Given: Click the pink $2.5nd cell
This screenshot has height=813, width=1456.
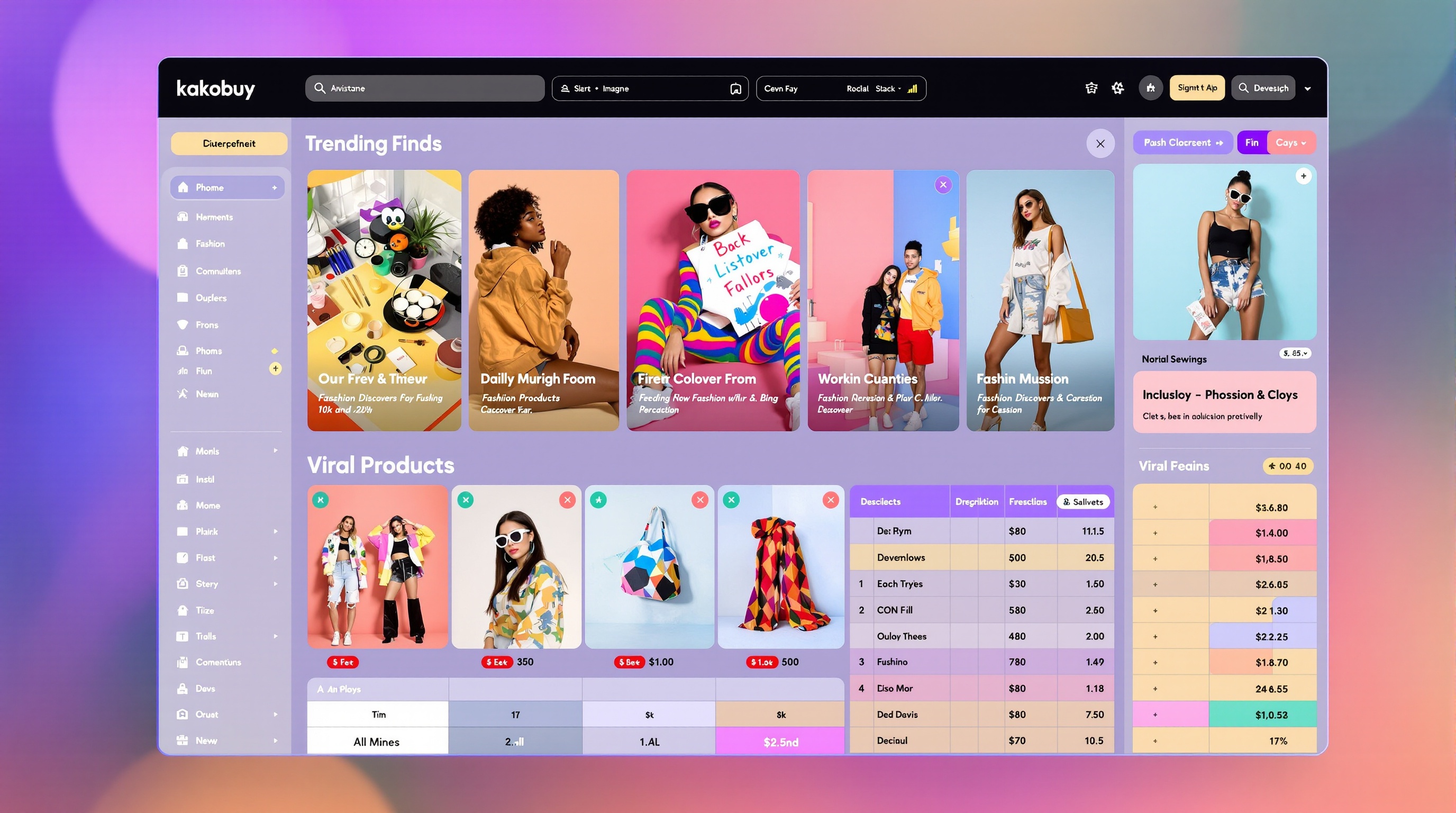Looking at the screenshot, I should click(x=780, y=741).
